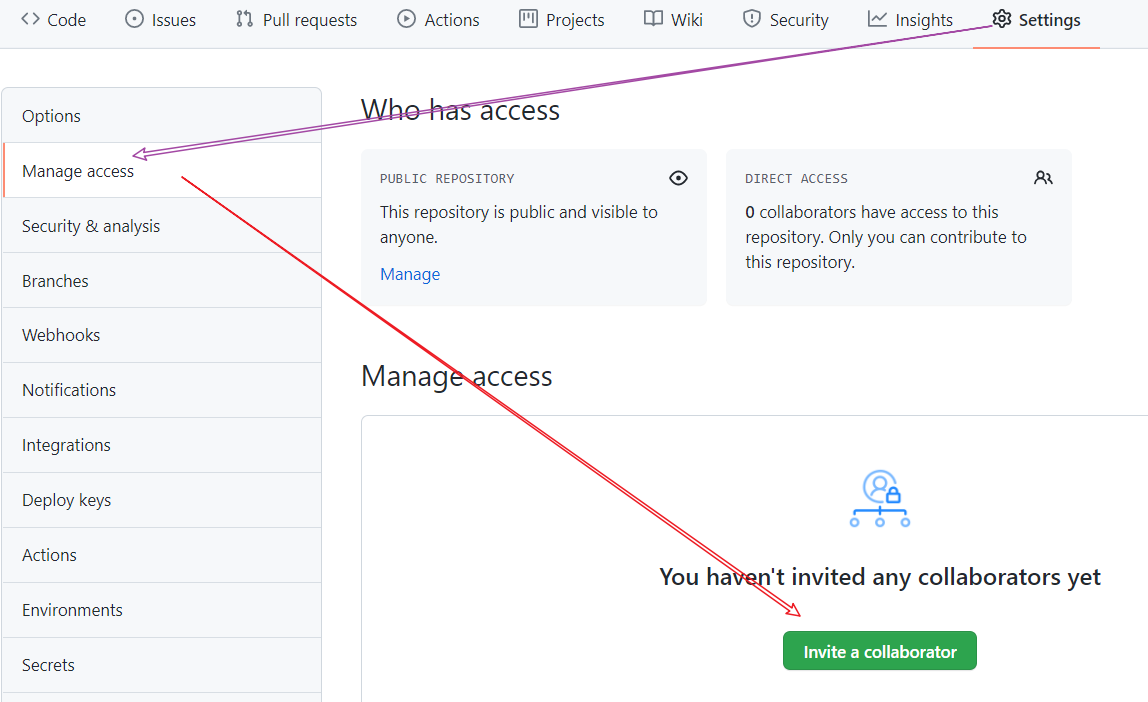Click the Projects board icon
Screen dimensions: 1148x702
528,19
